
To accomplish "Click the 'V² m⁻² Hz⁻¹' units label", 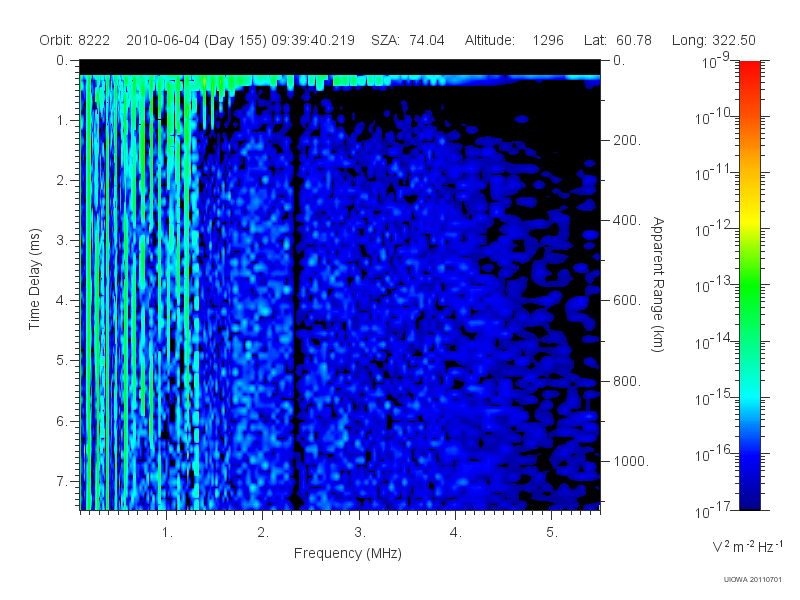I will click(747, 546).
